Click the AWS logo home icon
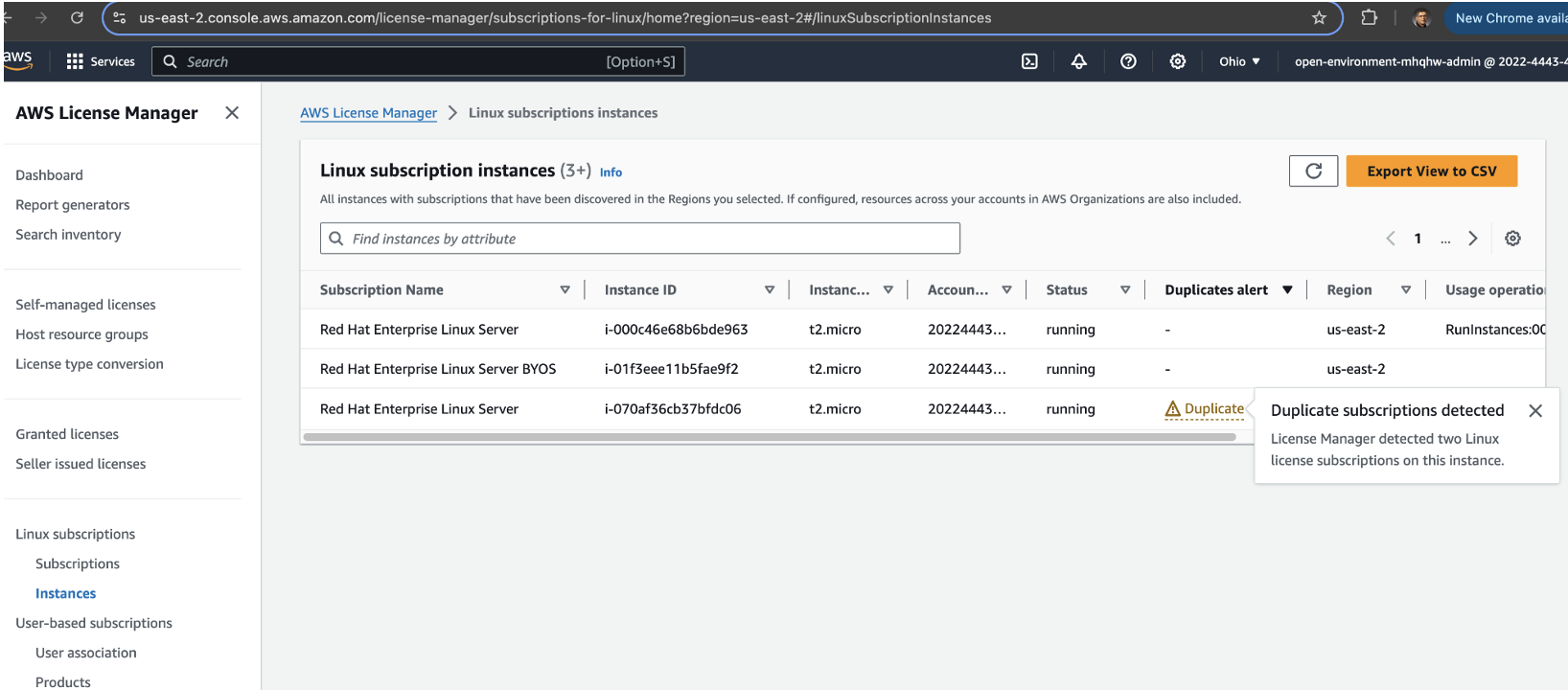Viewport: 1568px width, 690px height. pos(17,59)
